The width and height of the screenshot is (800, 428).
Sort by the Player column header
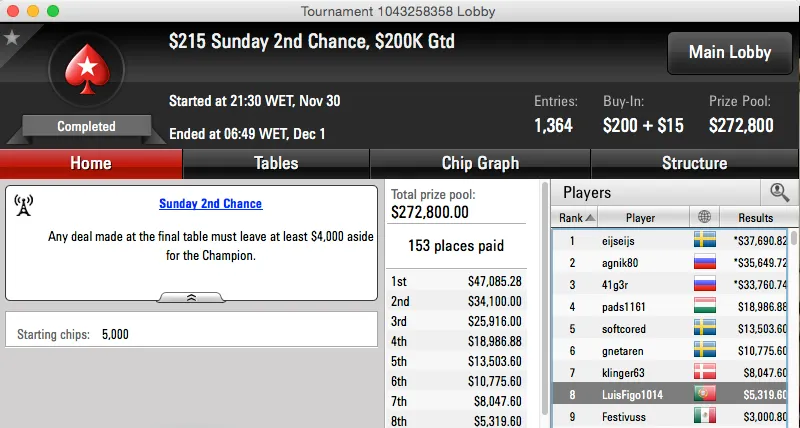tap(640, 217)
